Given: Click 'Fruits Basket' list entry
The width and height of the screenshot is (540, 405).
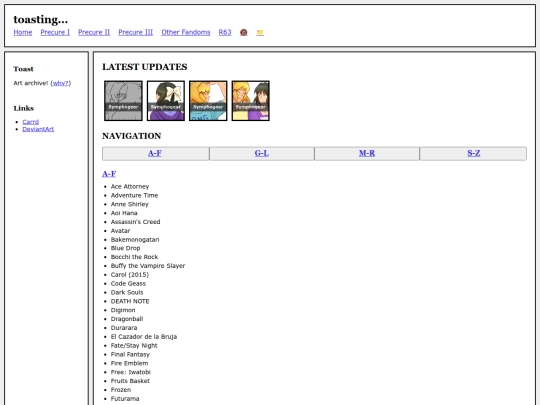Looking at the screenshot, I should coord(130,381).
